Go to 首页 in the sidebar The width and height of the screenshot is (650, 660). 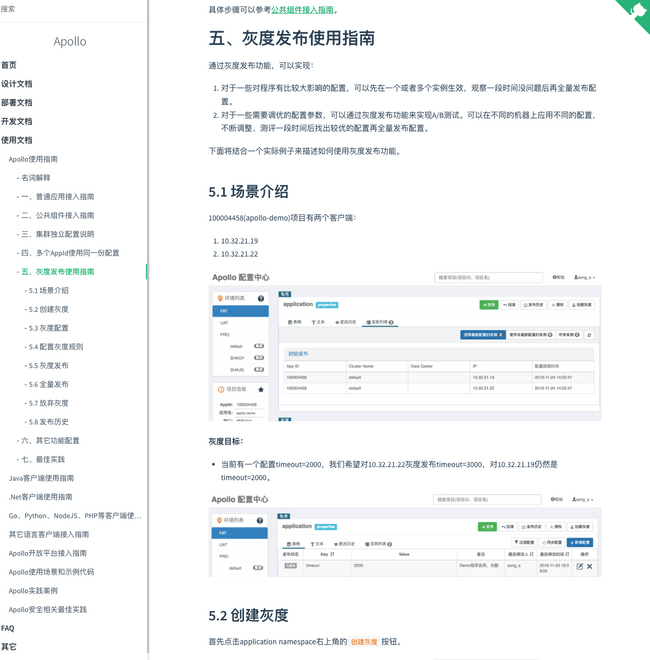pyautogui.click(x=9, y=65)
